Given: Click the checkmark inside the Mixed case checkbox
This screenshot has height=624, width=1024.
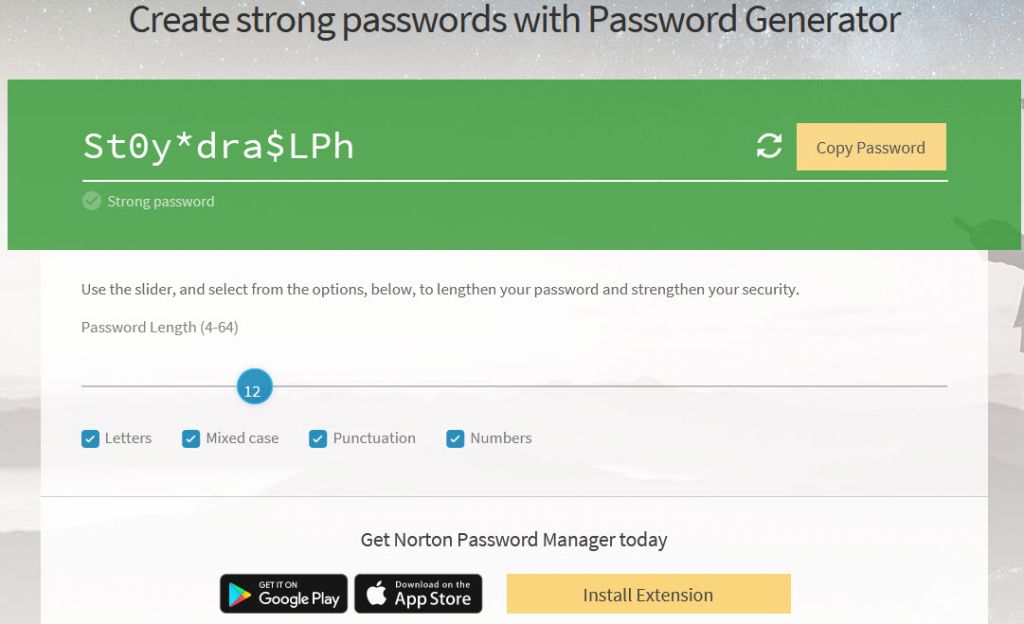Looking at the screenshot, I should (x=190, y=438).
